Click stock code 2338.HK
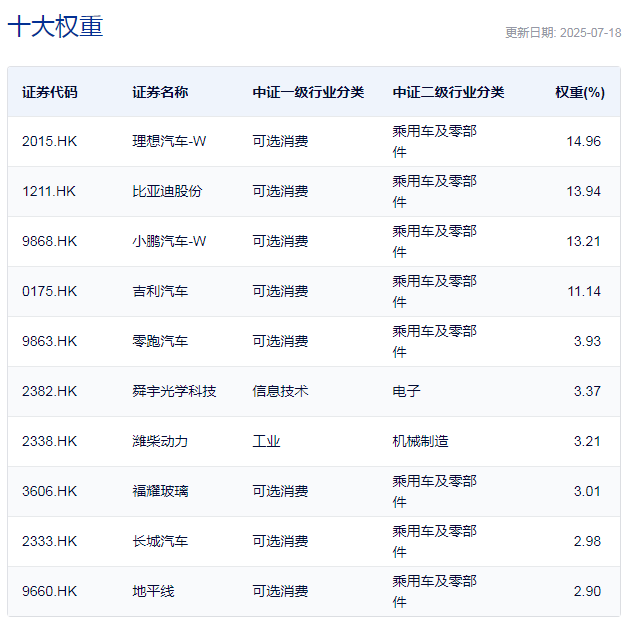The width and height of the screenshot is (624, 621). point(49,441)
